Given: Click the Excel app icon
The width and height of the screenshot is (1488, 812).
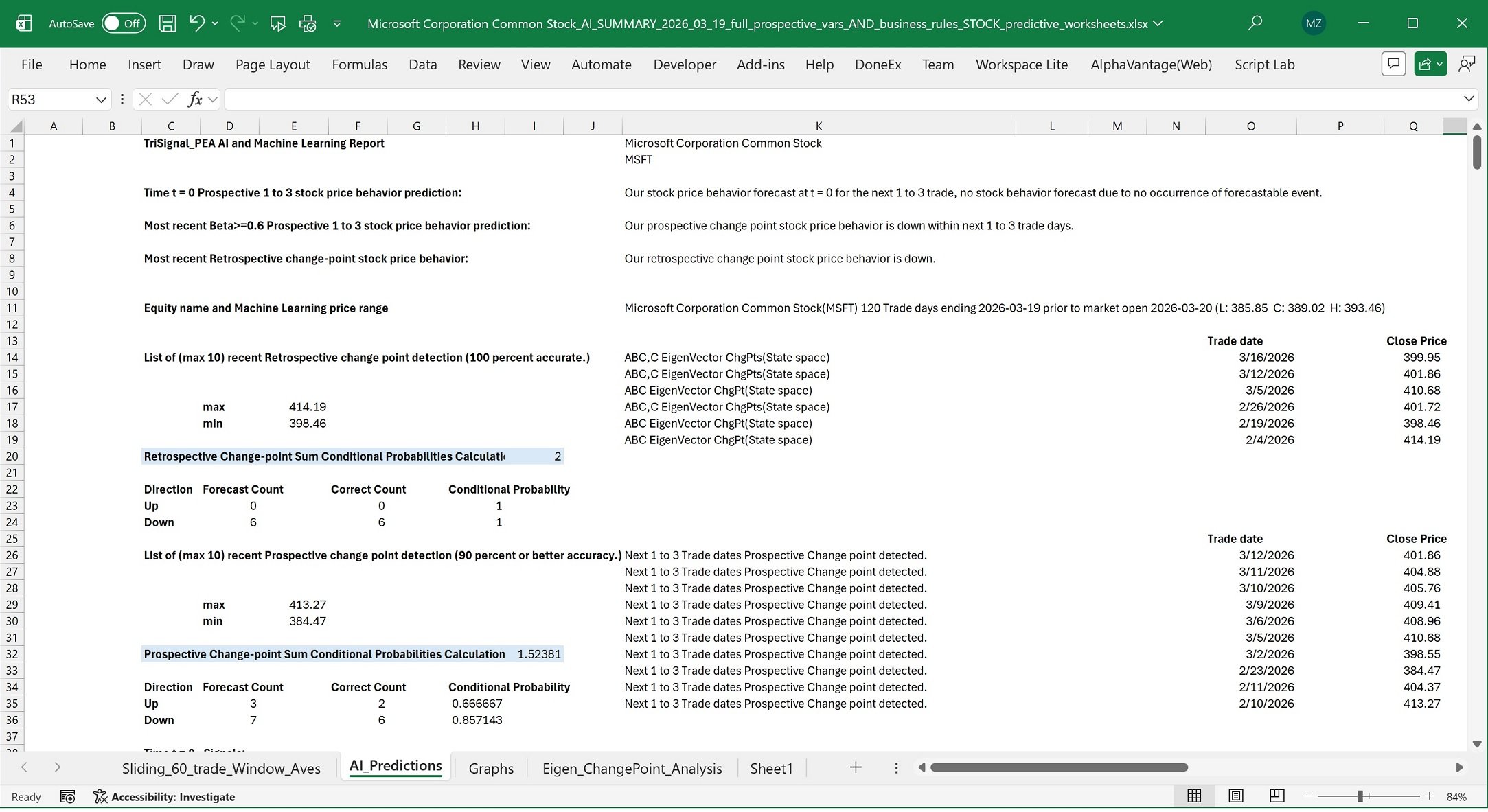Looking at the screenshot, I should (x=23, y=23).
